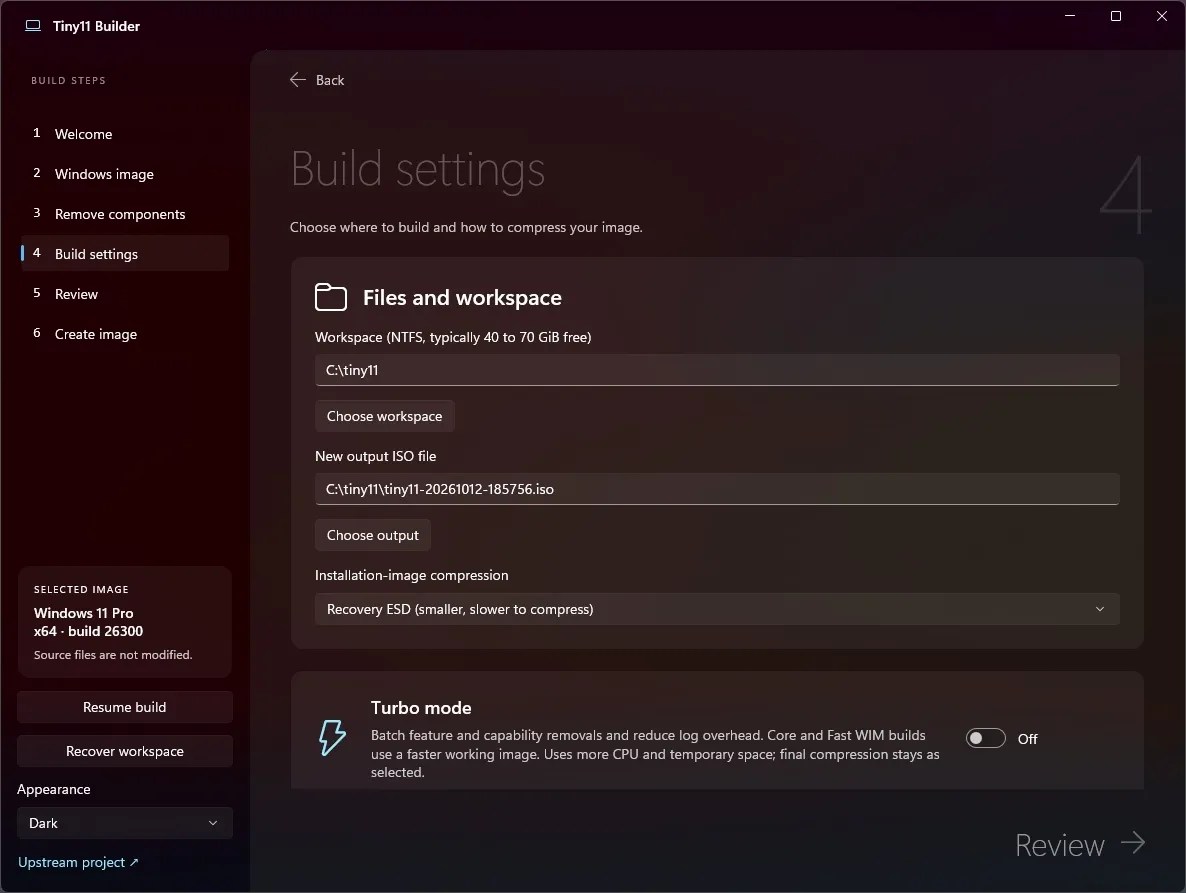The image size is (1186, 893).
Task: Click the folder icon beside Files and workspace
Action: tap(331, 297)
